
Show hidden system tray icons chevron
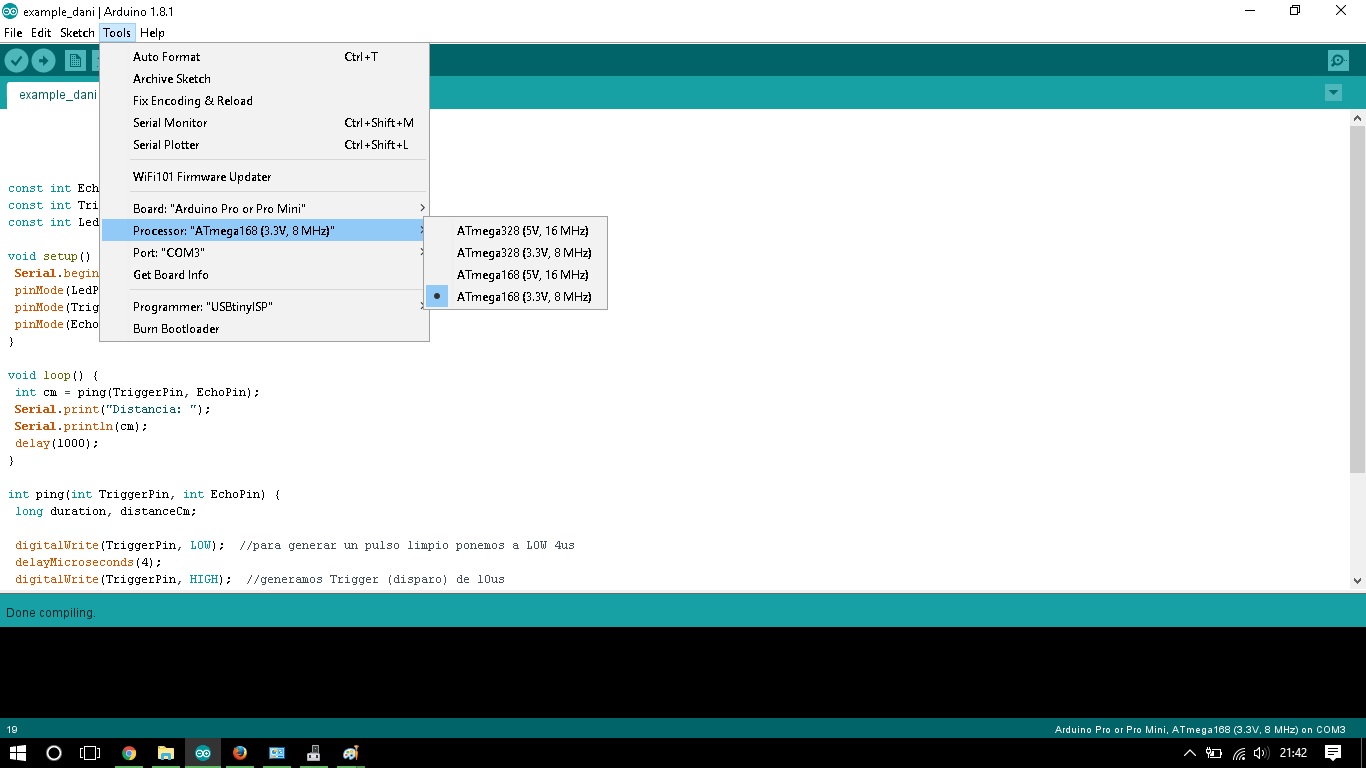(x=1189, y=753)
